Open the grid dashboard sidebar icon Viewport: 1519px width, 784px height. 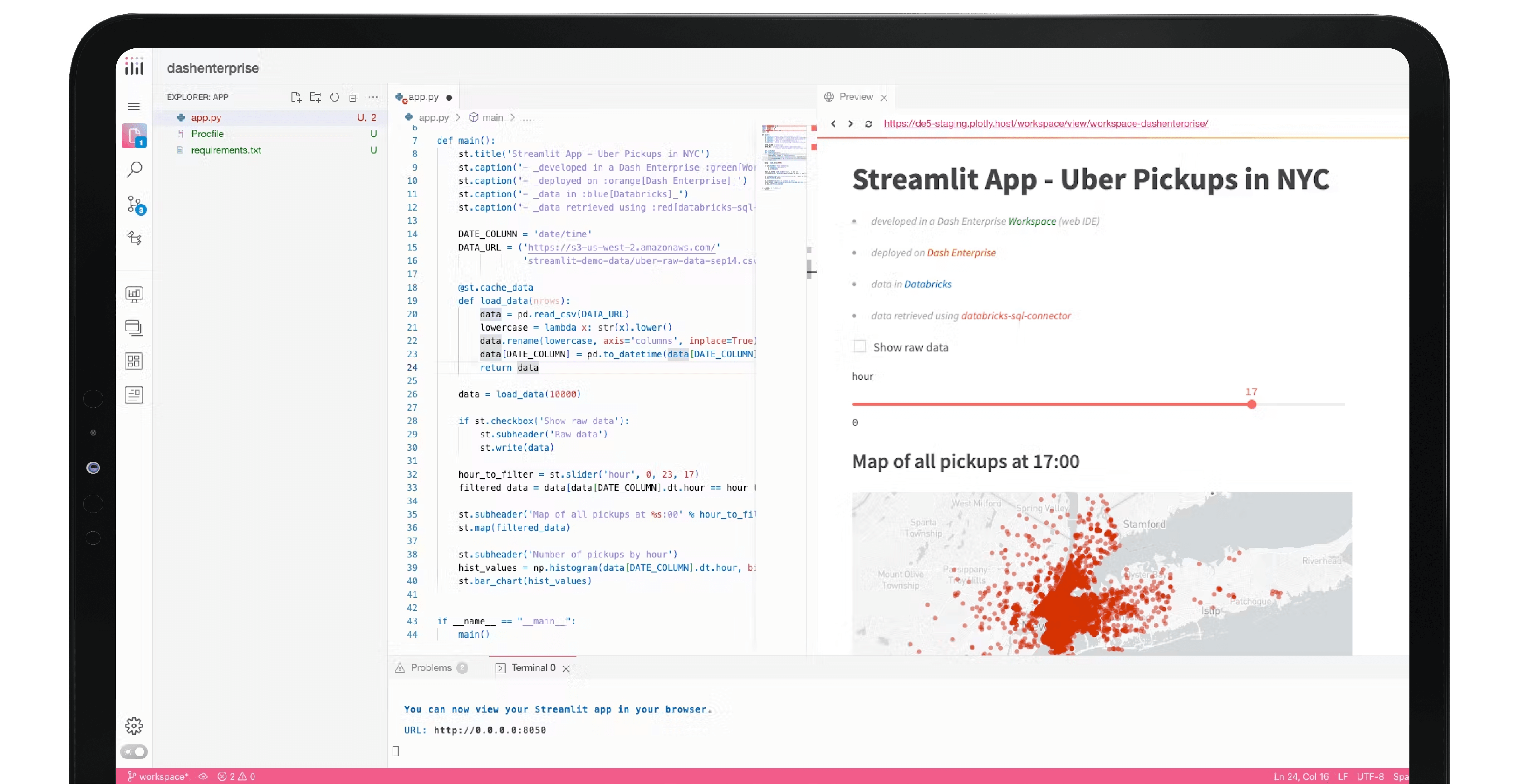point(134,361)
